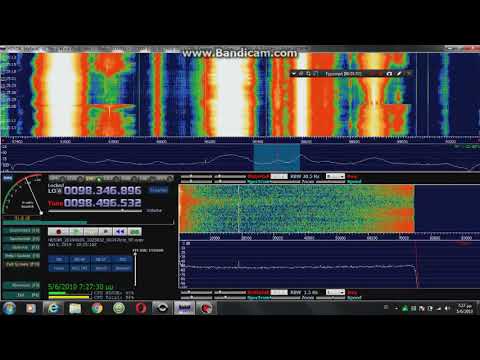Toggle the AFC button
This screenshot has width=480, height=360.
point(122,260)
